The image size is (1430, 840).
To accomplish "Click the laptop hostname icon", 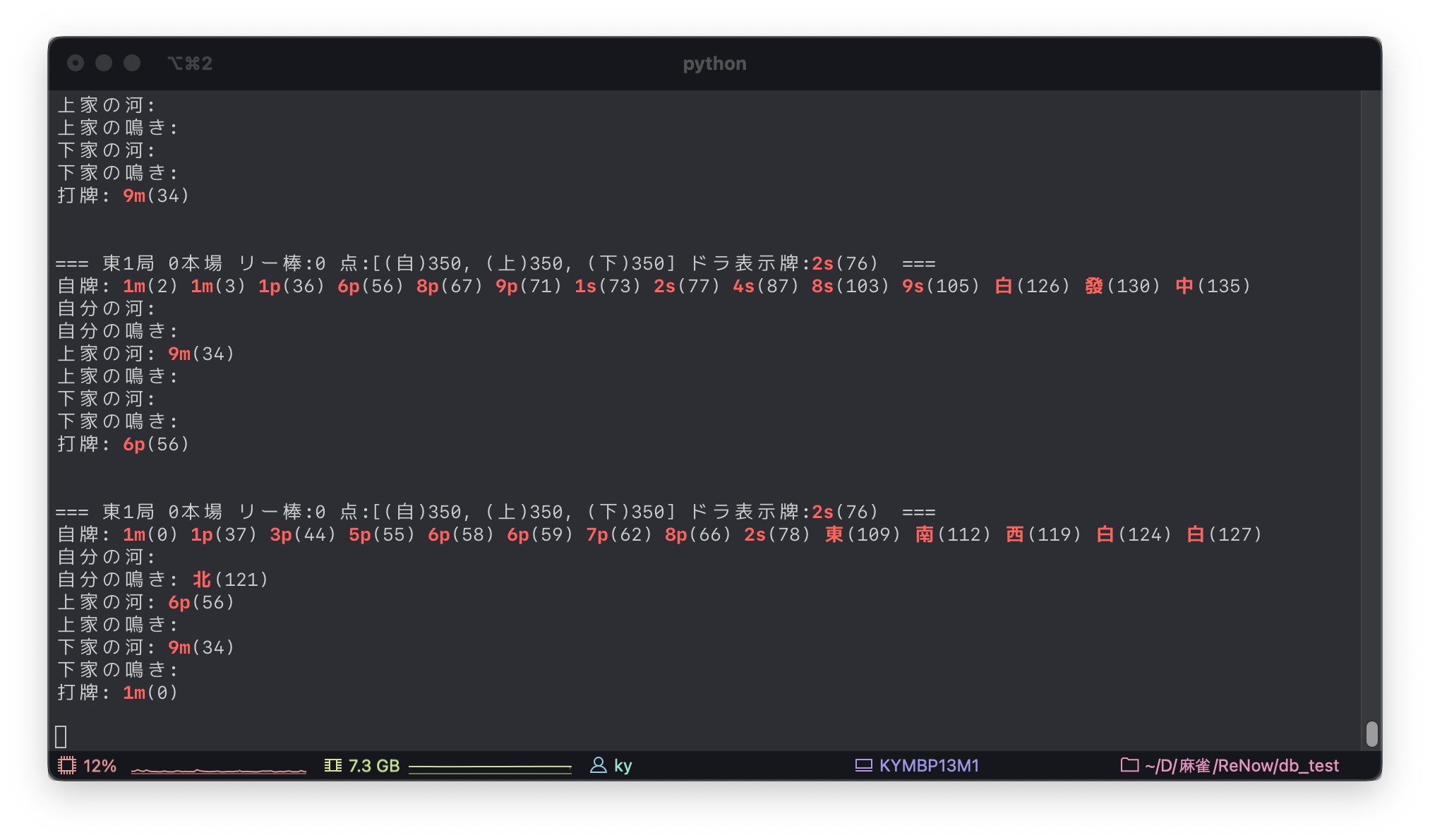I will 863,765.
